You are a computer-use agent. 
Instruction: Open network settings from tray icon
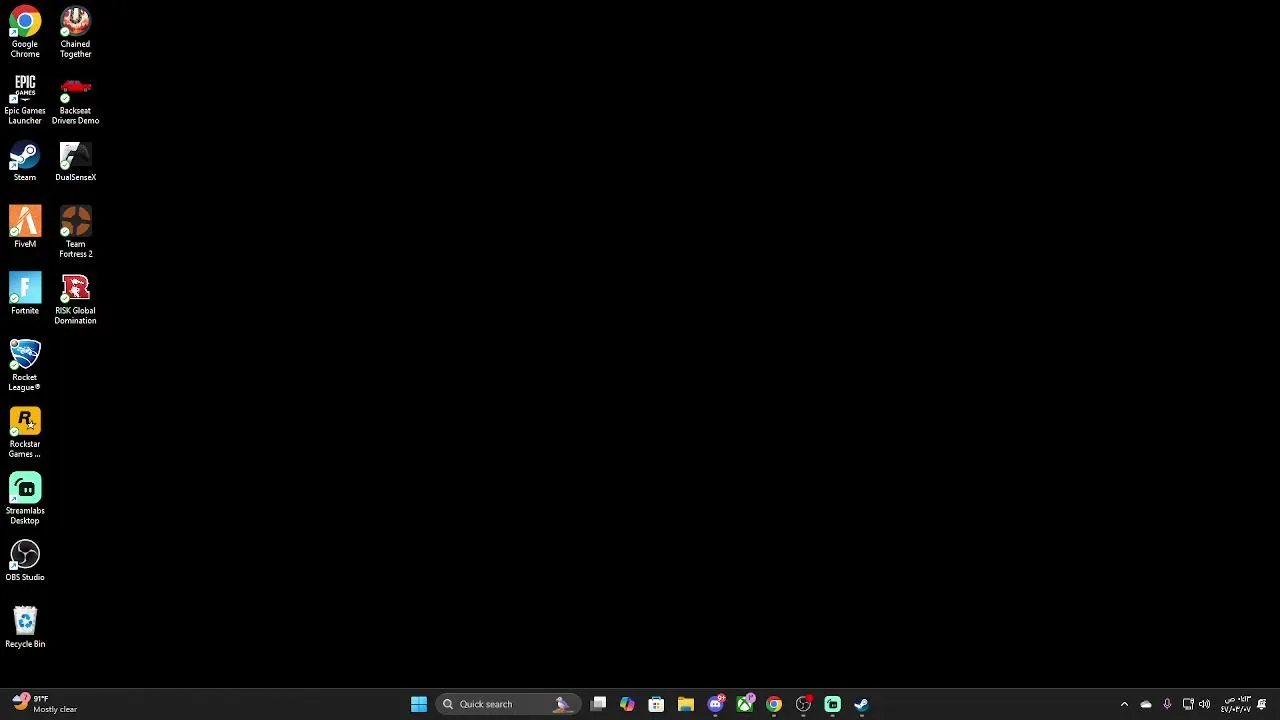coord(1188,704)
